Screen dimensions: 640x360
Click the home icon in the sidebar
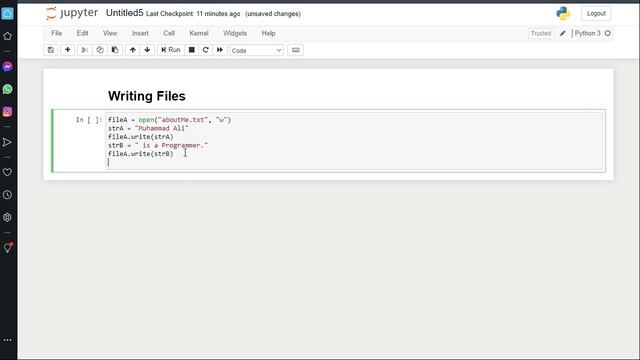click(7, 36)
